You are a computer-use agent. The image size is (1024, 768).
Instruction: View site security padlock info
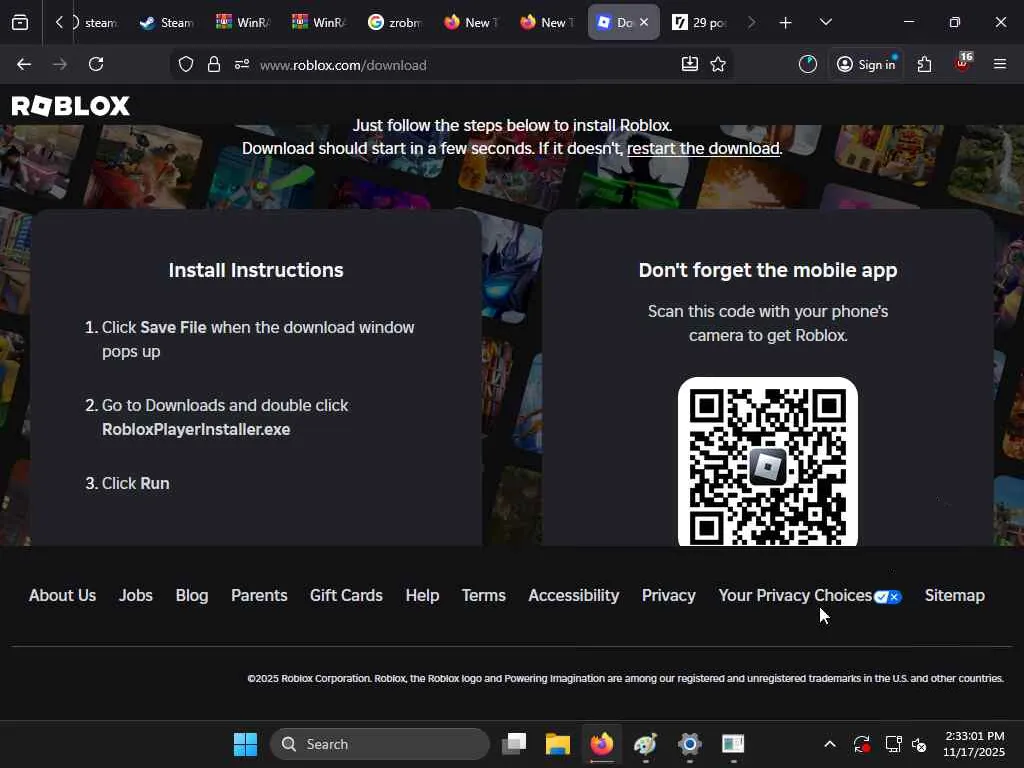point(214,65)
